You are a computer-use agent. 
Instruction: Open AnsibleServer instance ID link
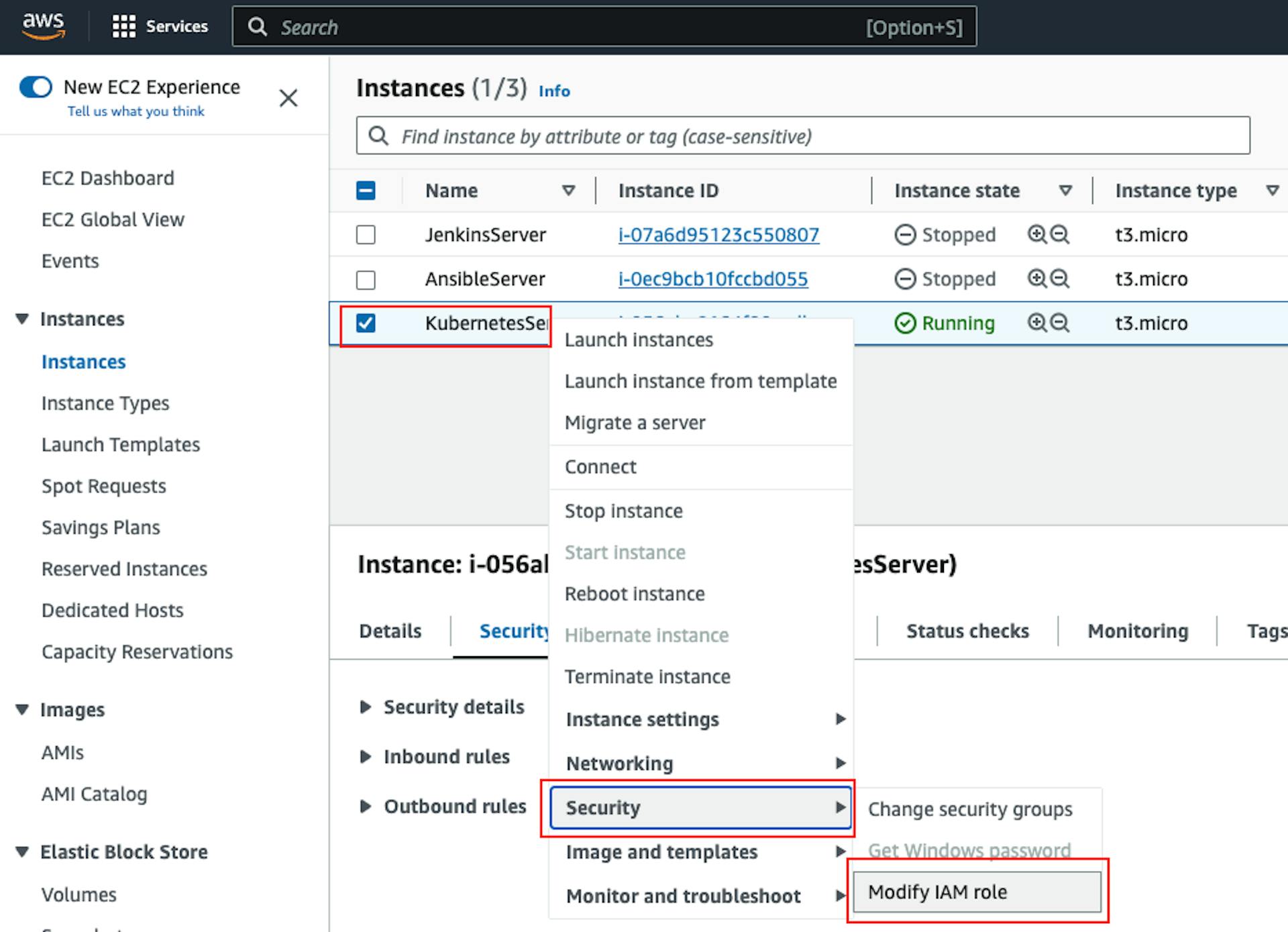[713, 279]
